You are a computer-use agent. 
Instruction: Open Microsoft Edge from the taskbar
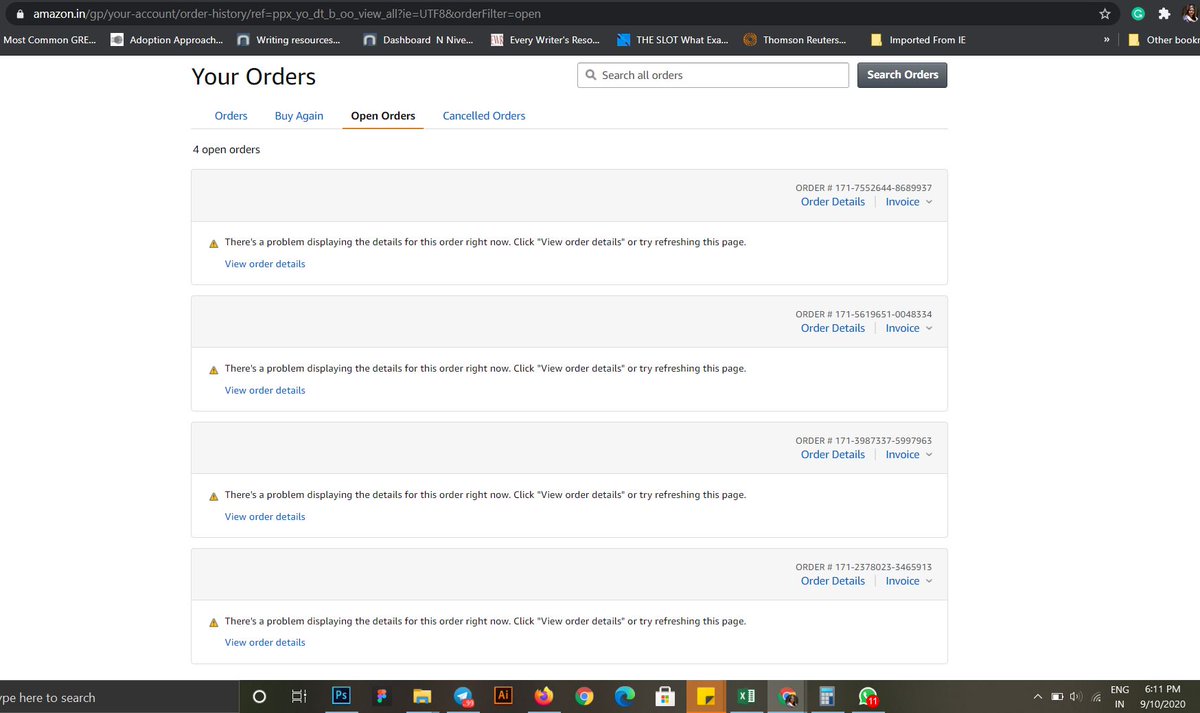pyautogui.click(x=625, y=697)
